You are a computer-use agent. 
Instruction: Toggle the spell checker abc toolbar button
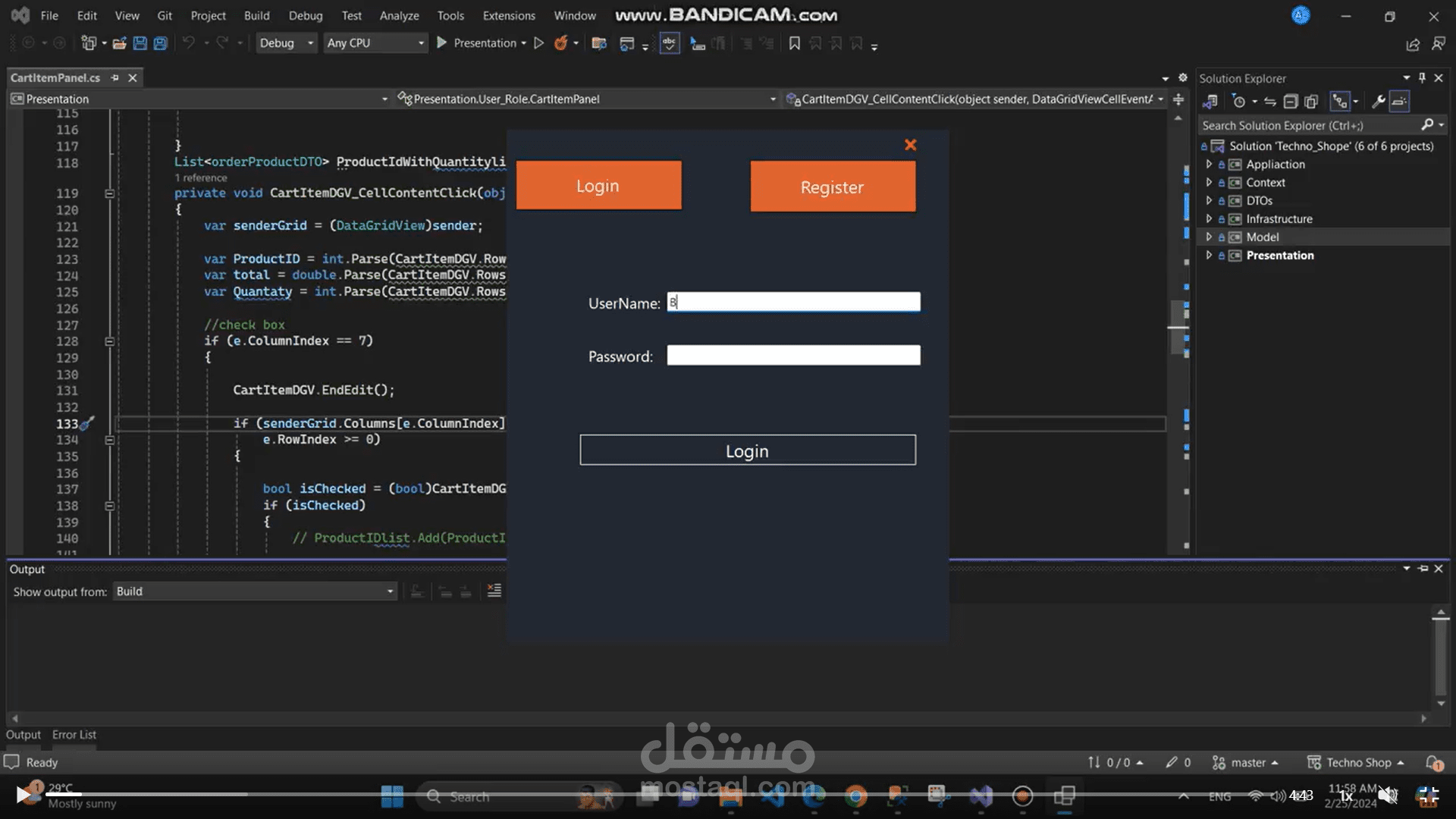point(669,43)
